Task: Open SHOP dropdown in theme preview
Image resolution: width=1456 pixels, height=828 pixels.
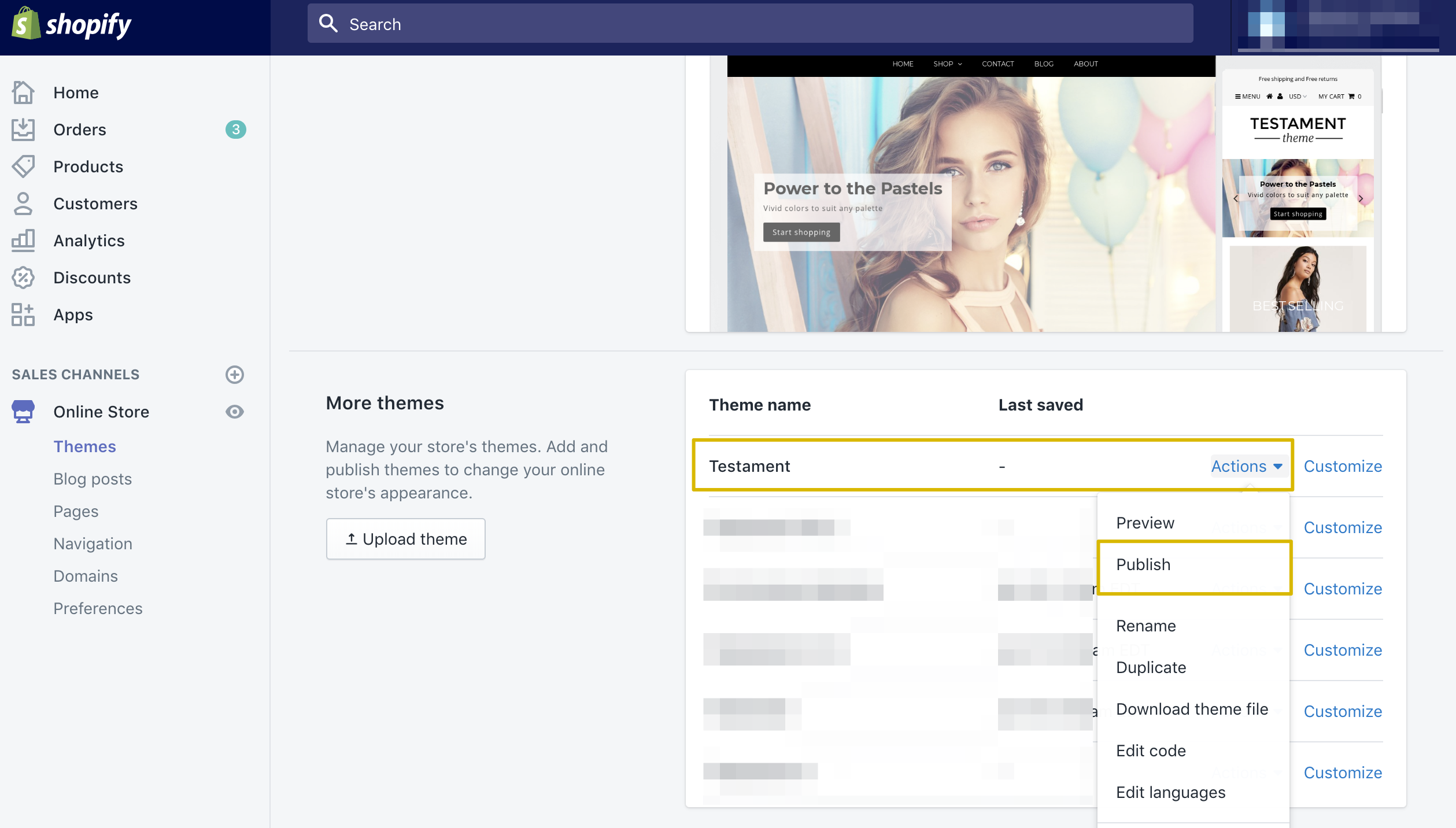Action: point(947,64)
